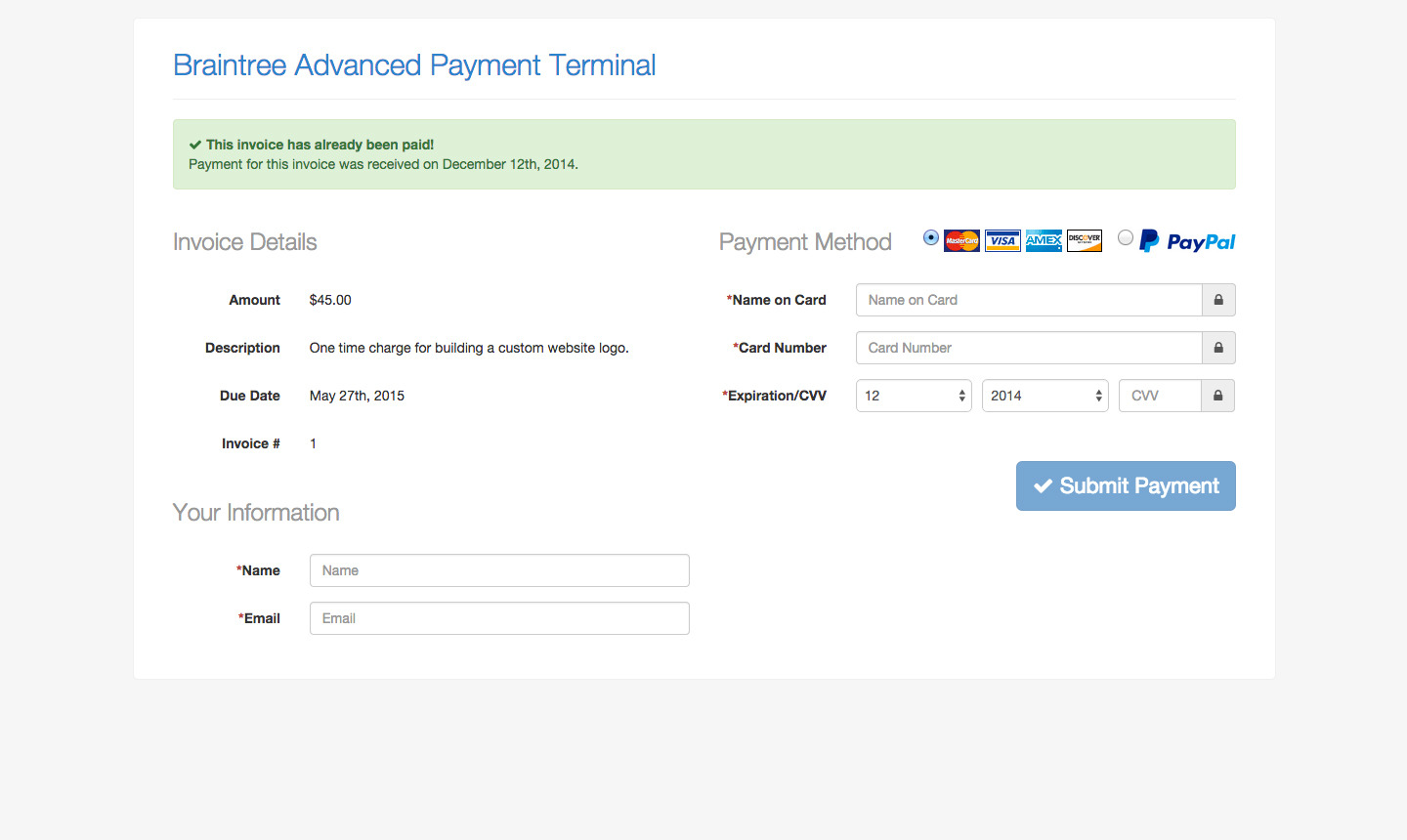Click lock icon beside Name on Card
Image resolution: width=1407 pixels, height=840 pixels.
[1218, 300]
